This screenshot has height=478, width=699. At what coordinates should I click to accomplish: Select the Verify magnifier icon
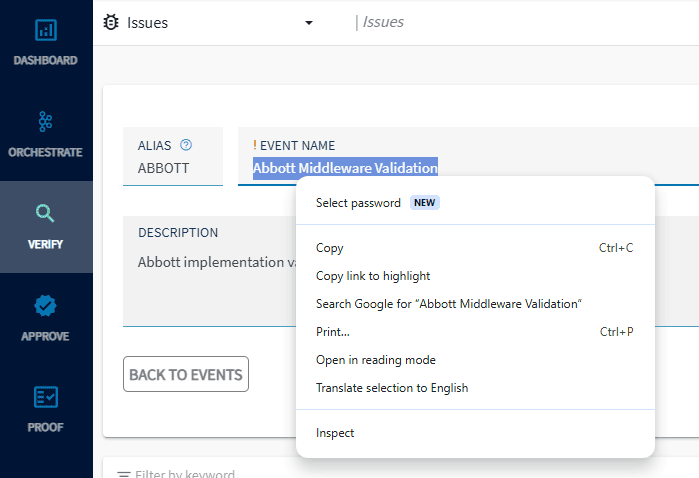(x=45, y=213)
